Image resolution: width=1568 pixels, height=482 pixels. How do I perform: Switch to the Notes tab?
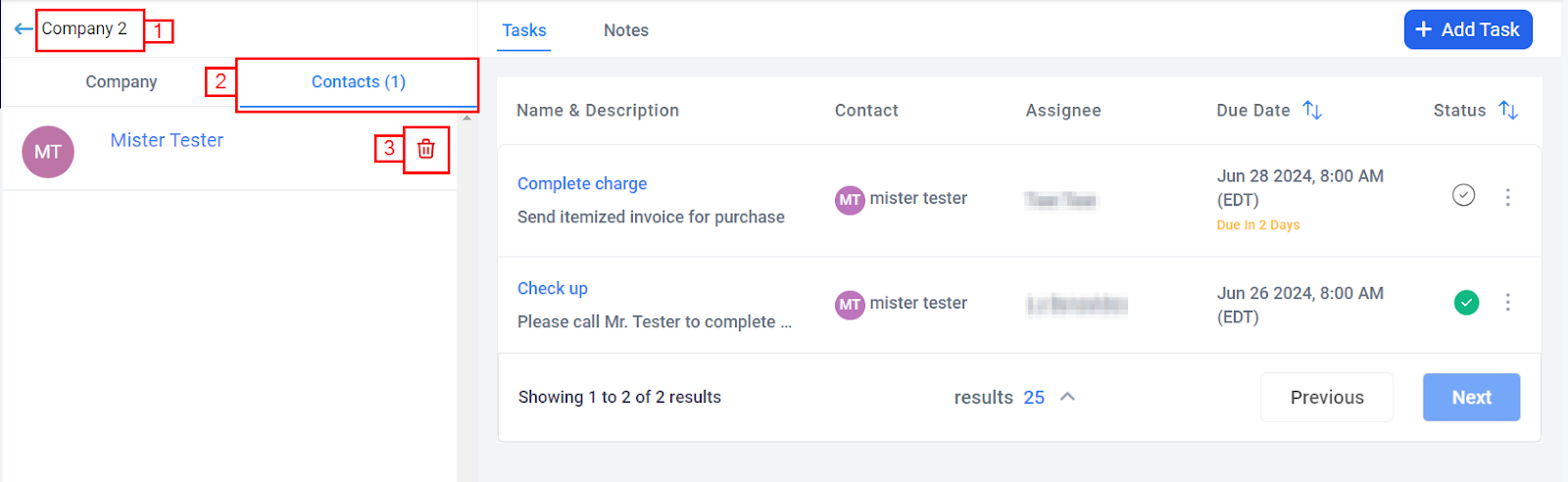tap(625, 30)
